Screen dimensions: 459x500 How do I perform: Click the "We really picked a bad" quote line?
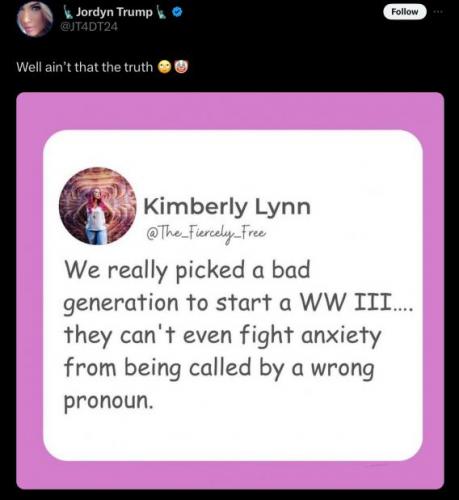coord(187,270)
